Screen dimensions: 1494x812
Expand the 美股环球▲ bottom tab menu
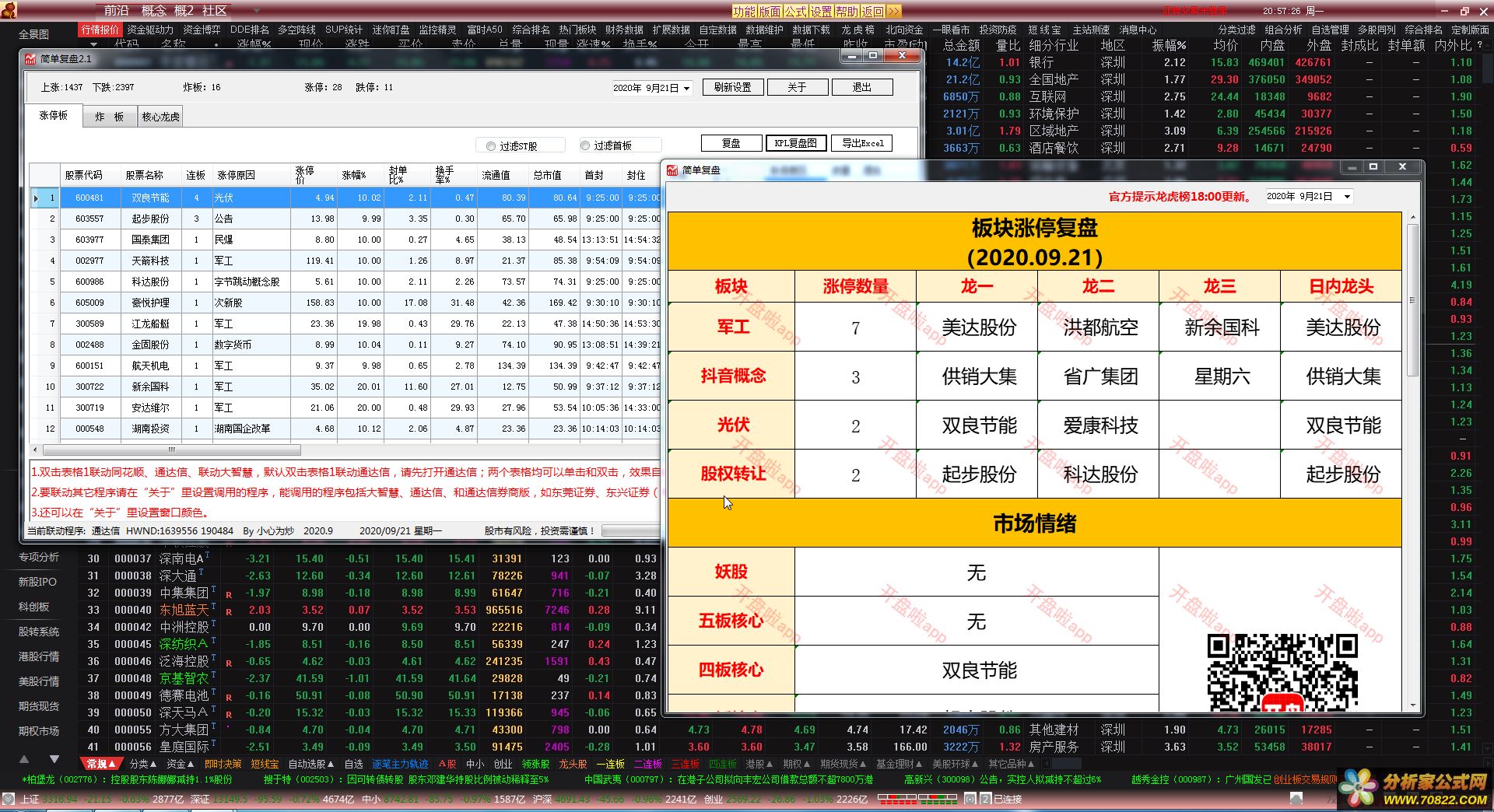tap(956, 764)
